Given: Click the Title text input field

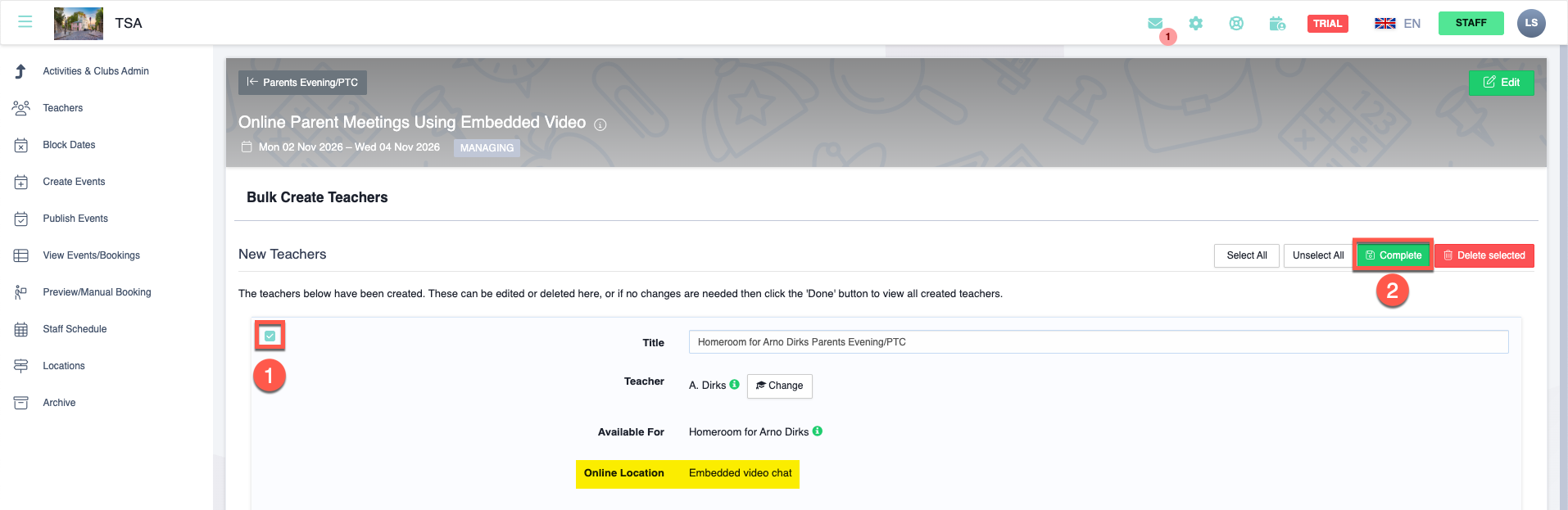Looking at the screenshot, I should click(1098, 342).
